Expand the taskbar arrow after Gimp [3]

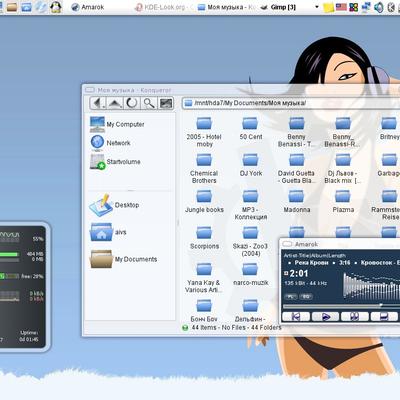coord(316,7)
